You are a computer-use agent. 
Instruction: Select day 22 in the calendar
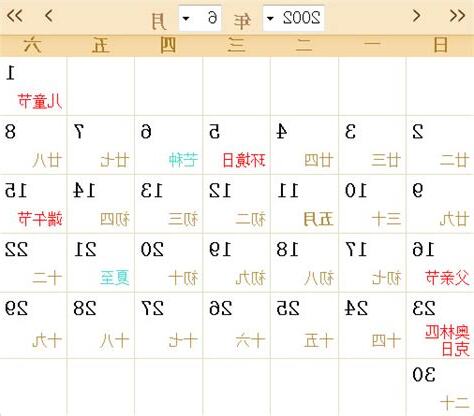pyautogui.click(x=33, y=263)
